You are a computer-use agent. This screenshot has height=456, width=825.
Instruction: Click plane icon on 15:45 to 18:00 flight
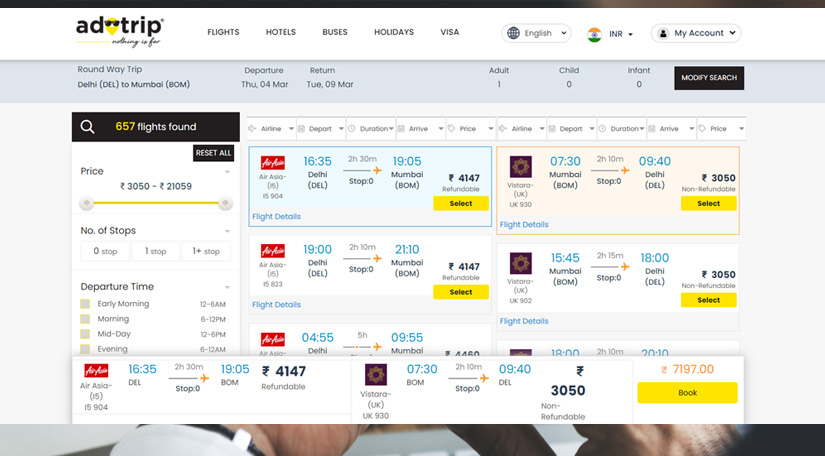coord(625,267)
